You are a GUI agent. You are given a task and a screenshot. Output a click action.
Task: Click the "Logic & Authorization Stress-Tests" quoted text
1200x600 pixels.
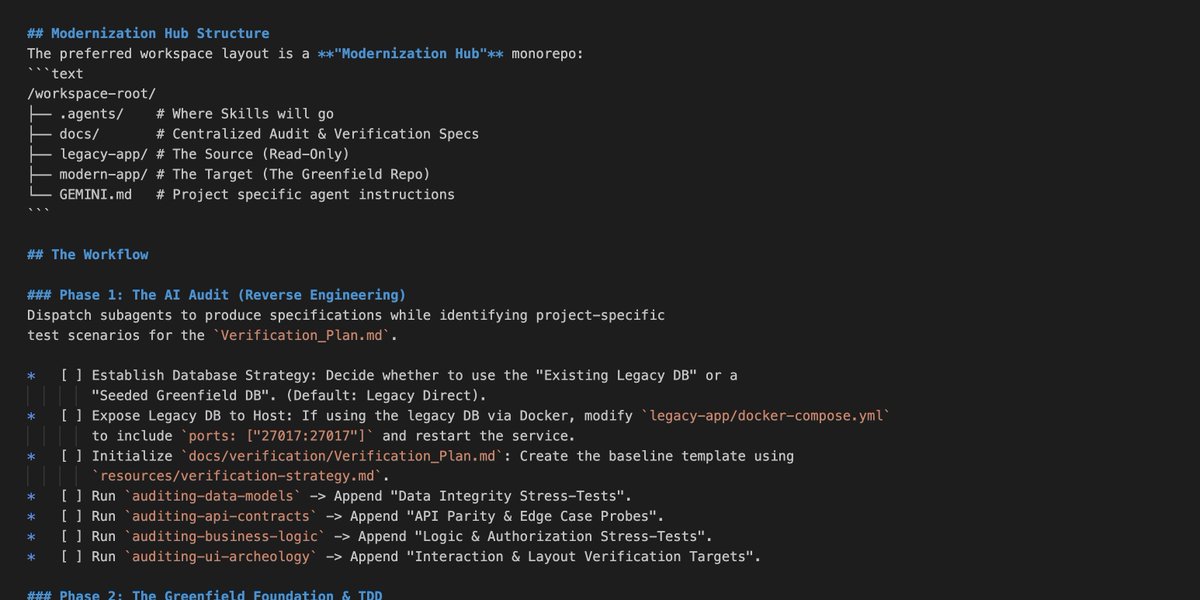point(559,536)
